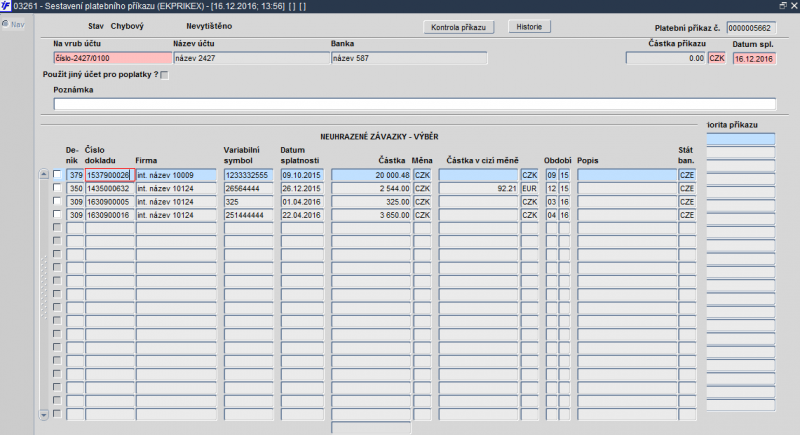Click the Datum spl. field 16.12.2016

click(754, 59)
